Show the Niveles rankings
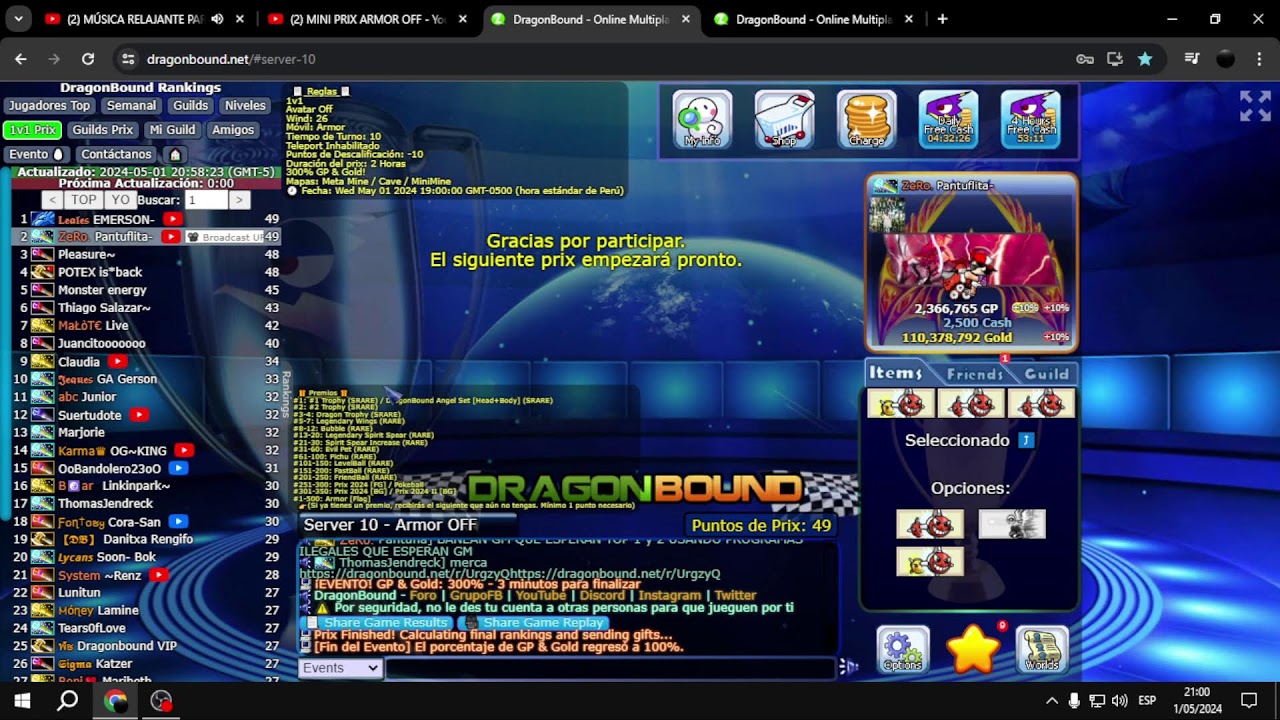The width and height of the screenshot is (1280, 720). [x=245, y=106]
